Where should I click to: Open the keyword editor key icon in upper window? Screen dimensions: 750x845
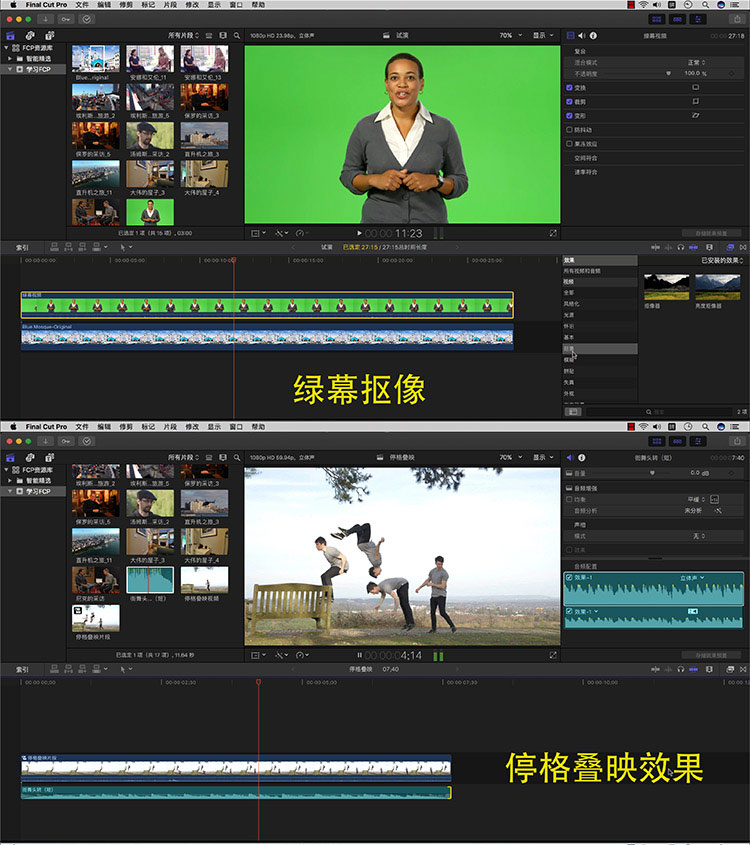point(66,19)
